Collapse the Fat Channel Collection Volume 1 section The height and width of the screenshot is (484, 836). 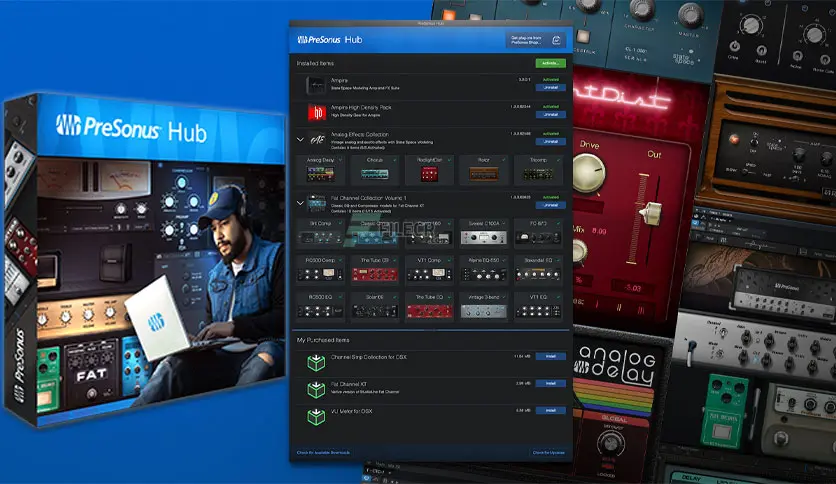point(301,203)
